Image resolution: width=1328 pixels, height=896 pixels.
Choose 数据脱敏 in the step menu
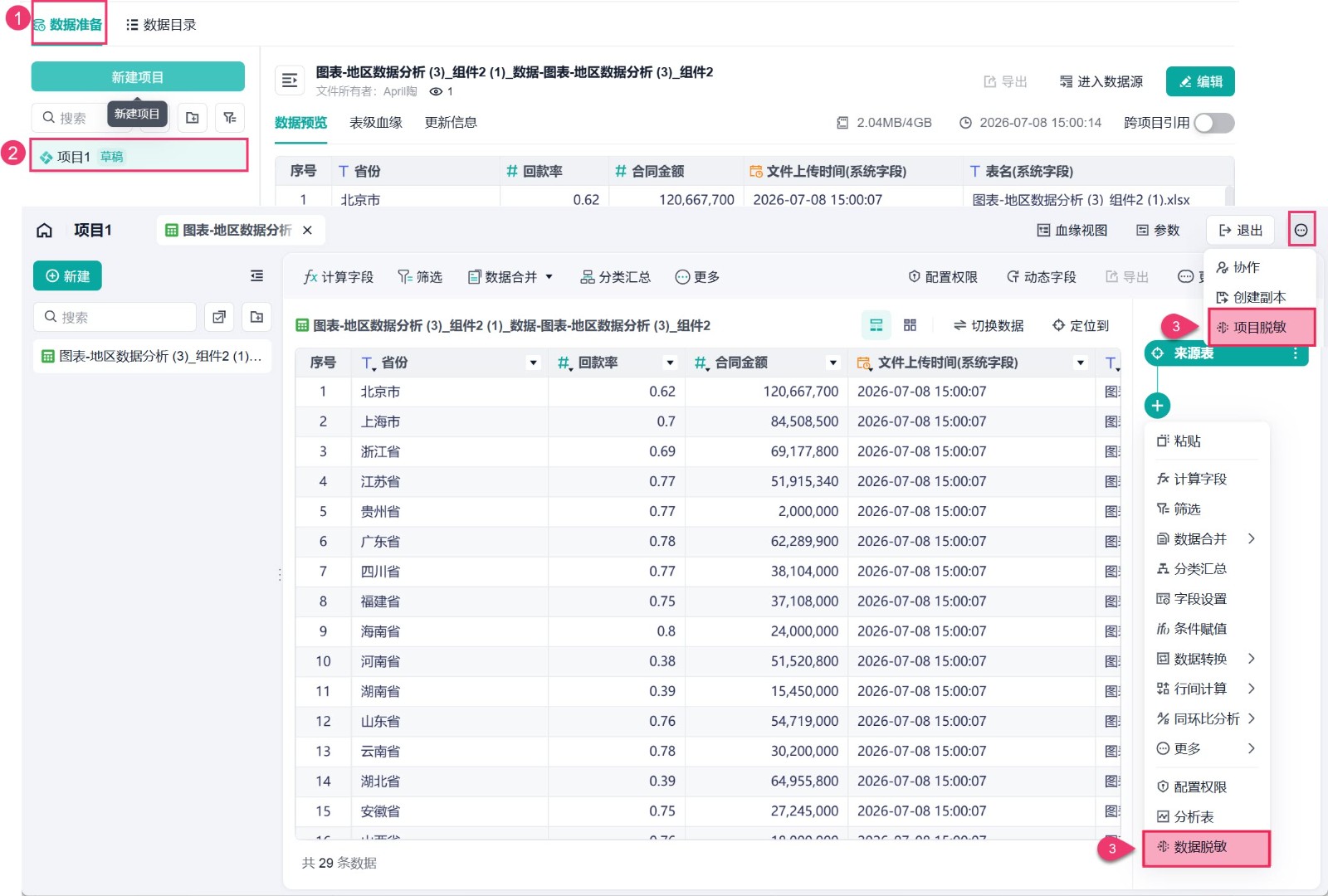[1207, 847]
